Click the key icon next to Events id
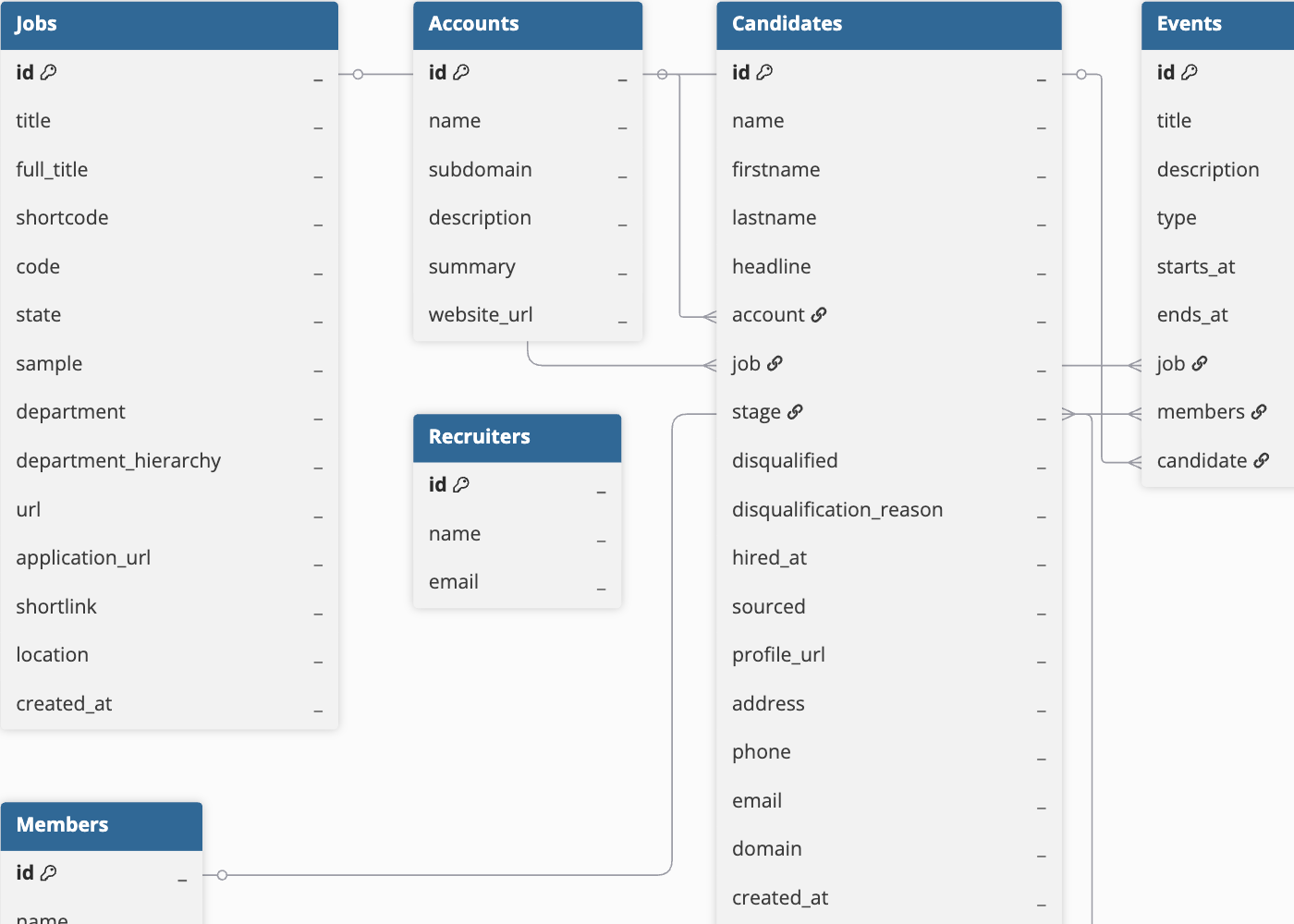 coord(1190,71)
